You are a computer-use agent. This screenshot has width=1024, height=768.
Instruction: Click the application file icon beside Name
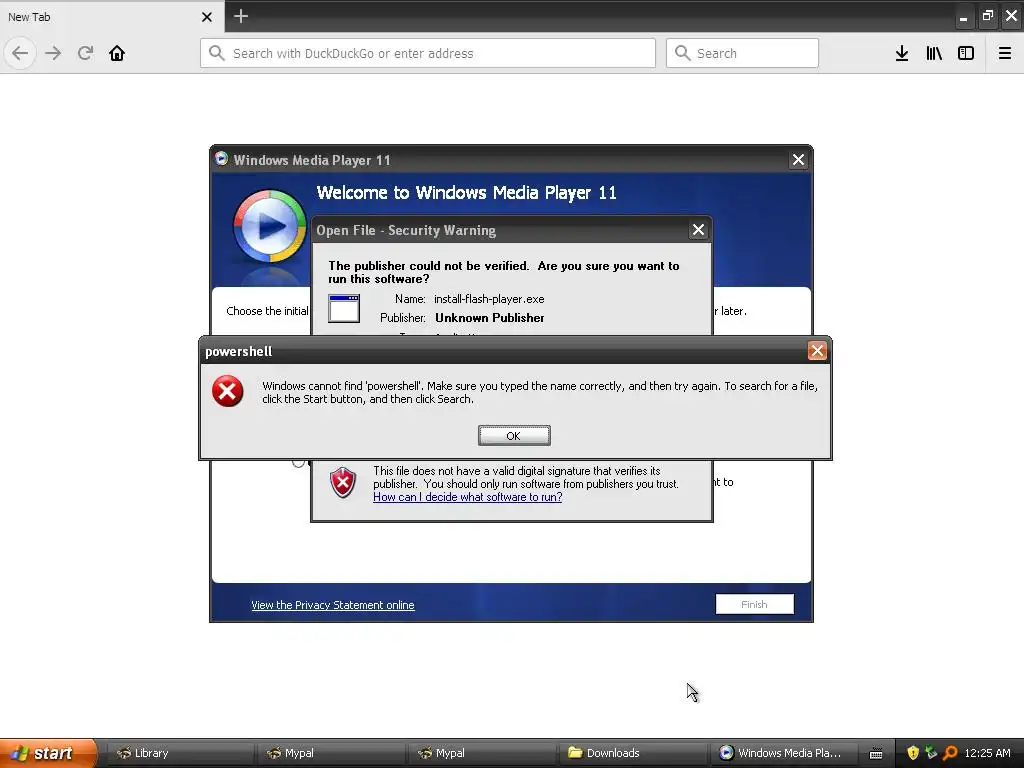pos(344,308)
